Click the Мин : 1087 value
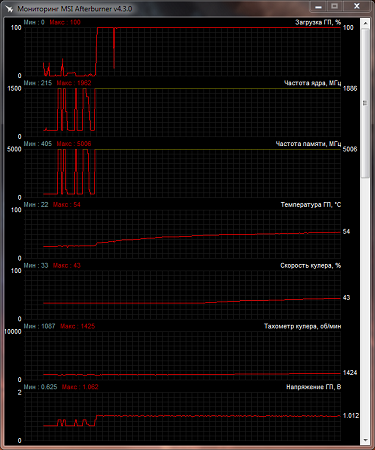 point(39,326)
